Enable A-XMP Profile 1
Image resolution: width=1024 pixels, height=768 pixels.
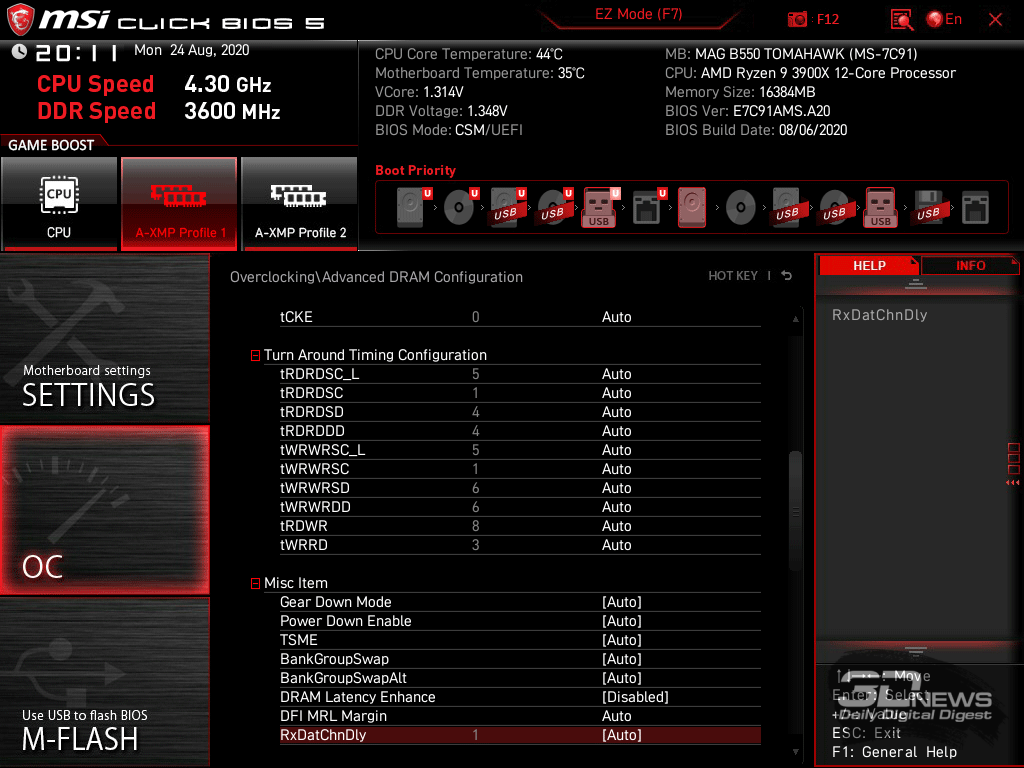coord(179,203)
